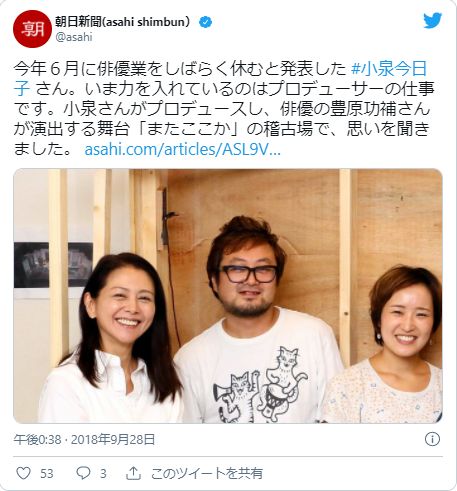Open the Twitter bird logo
457x491 pixels.
(433, 21)
